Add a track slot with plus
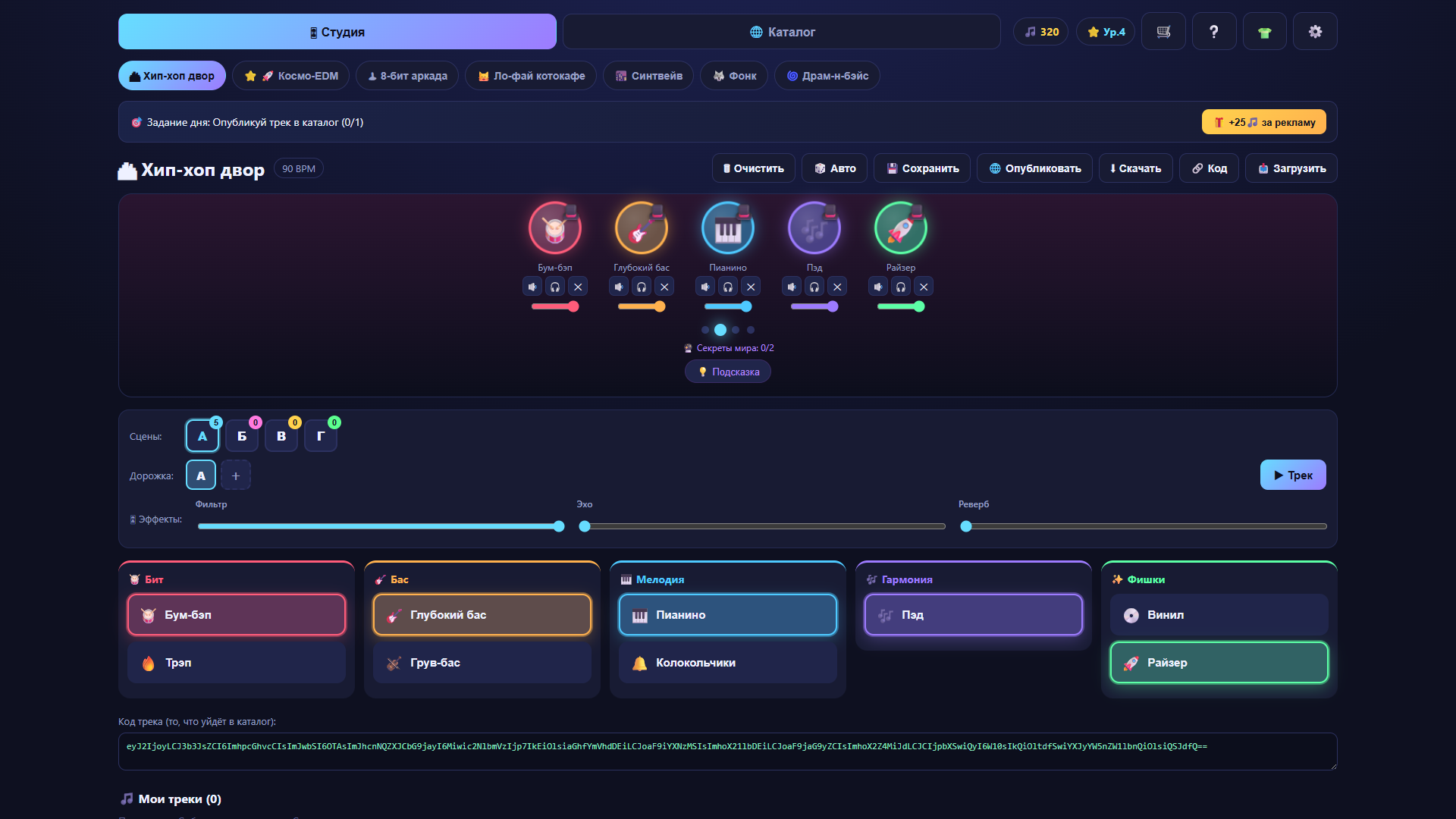This screenshot has width=1456, height=819. tap(236, 475)
